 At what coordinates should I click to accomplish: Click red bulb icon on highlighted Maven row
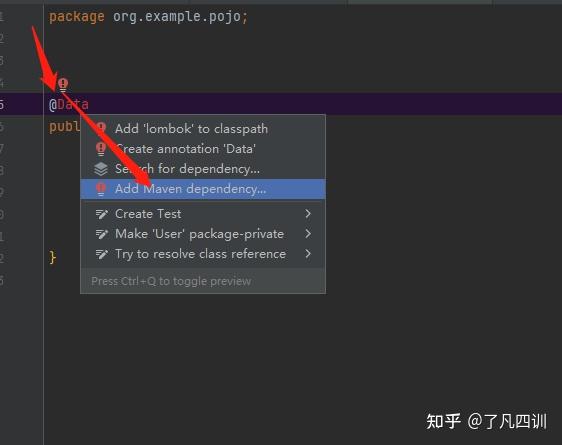click(101, 189)
